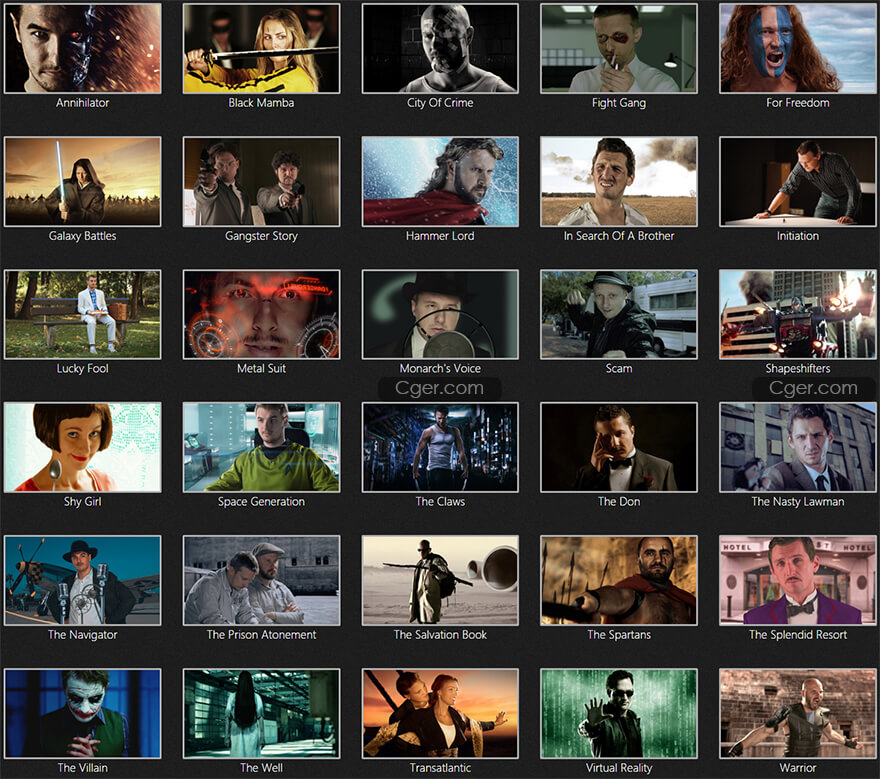Click The Navigator thumbnail
This screenshot has height=779, width=880.
[x=82, y=580]
